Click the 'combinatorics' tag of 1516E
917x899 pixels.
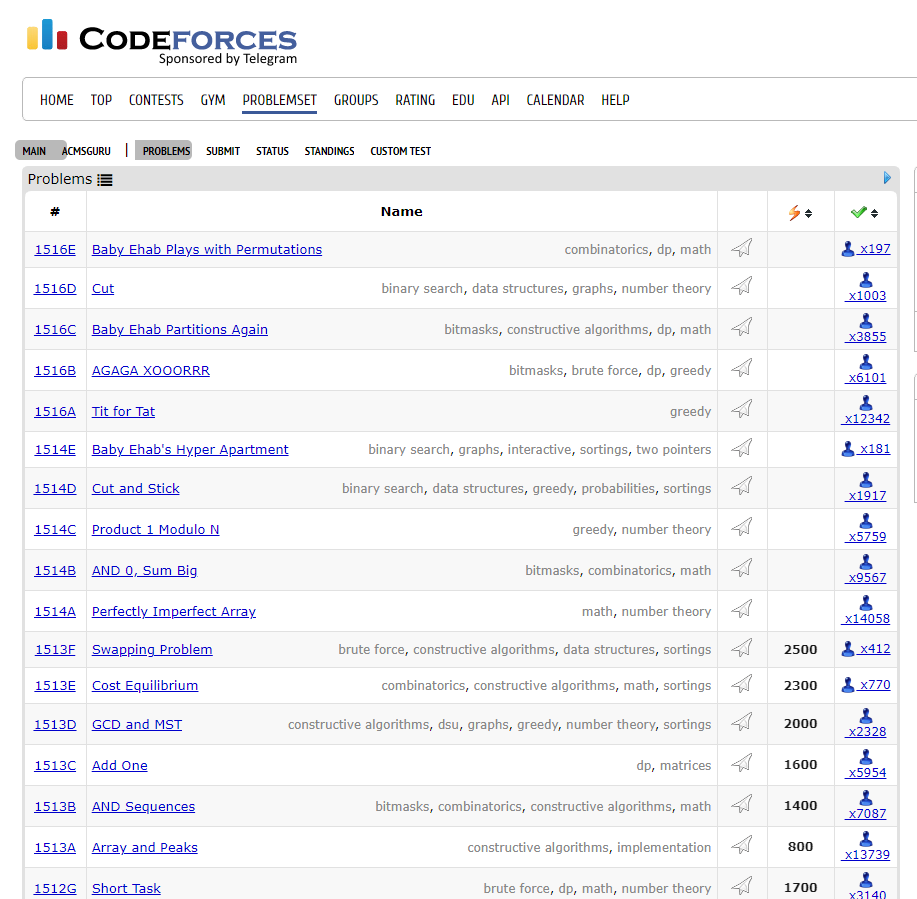tap(606, 250)
